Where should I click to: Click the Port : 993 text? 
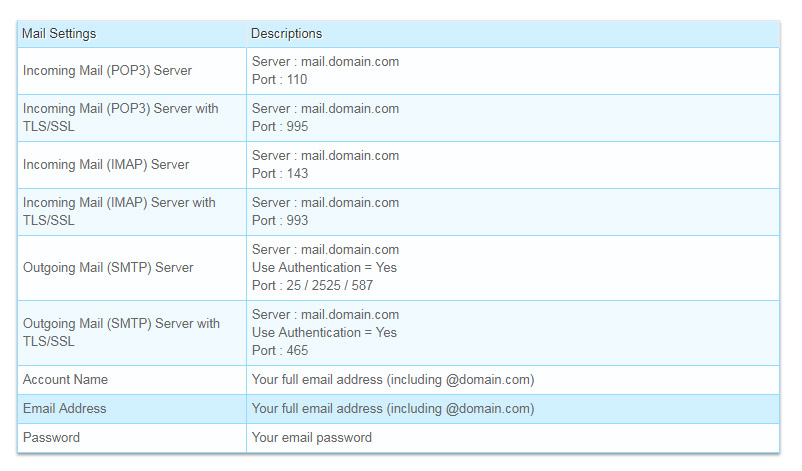(280, 221)
